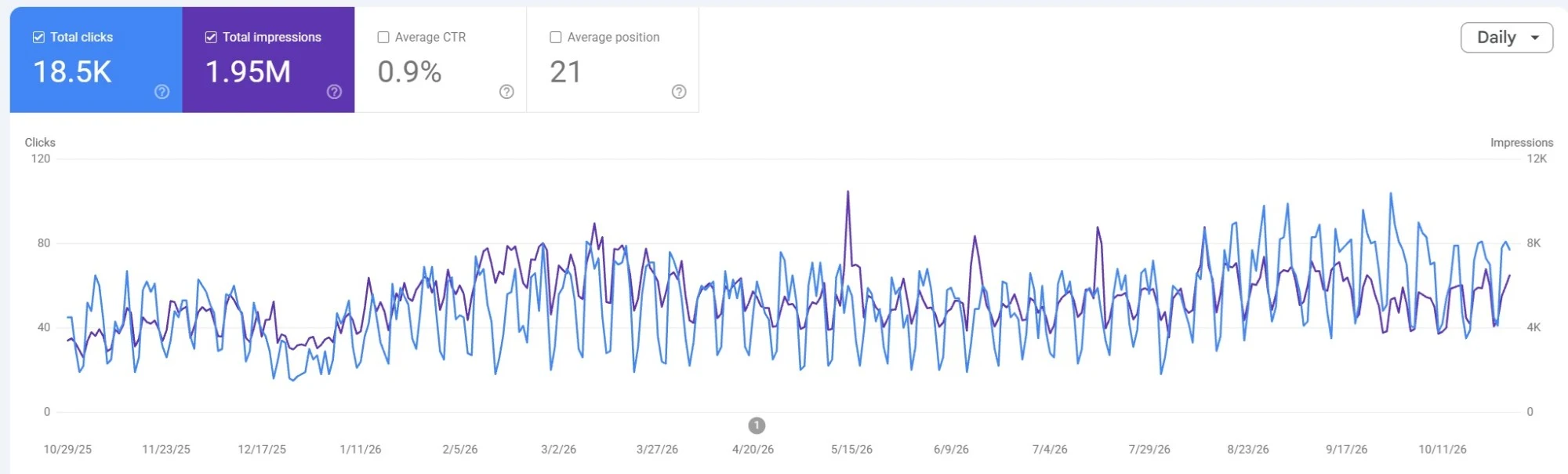Open help for Total clicks metric

click(162, 92)
